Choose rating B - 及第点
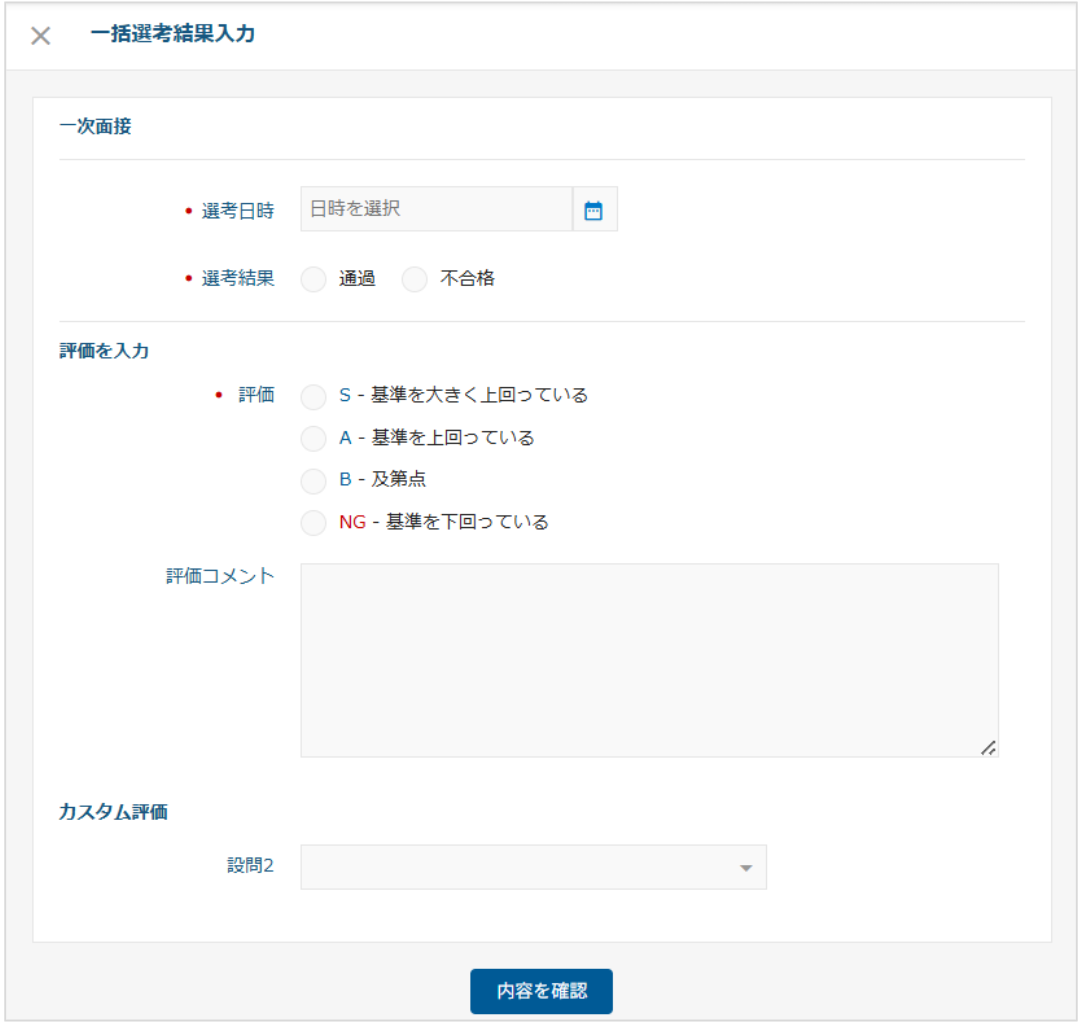 point(314,480)
